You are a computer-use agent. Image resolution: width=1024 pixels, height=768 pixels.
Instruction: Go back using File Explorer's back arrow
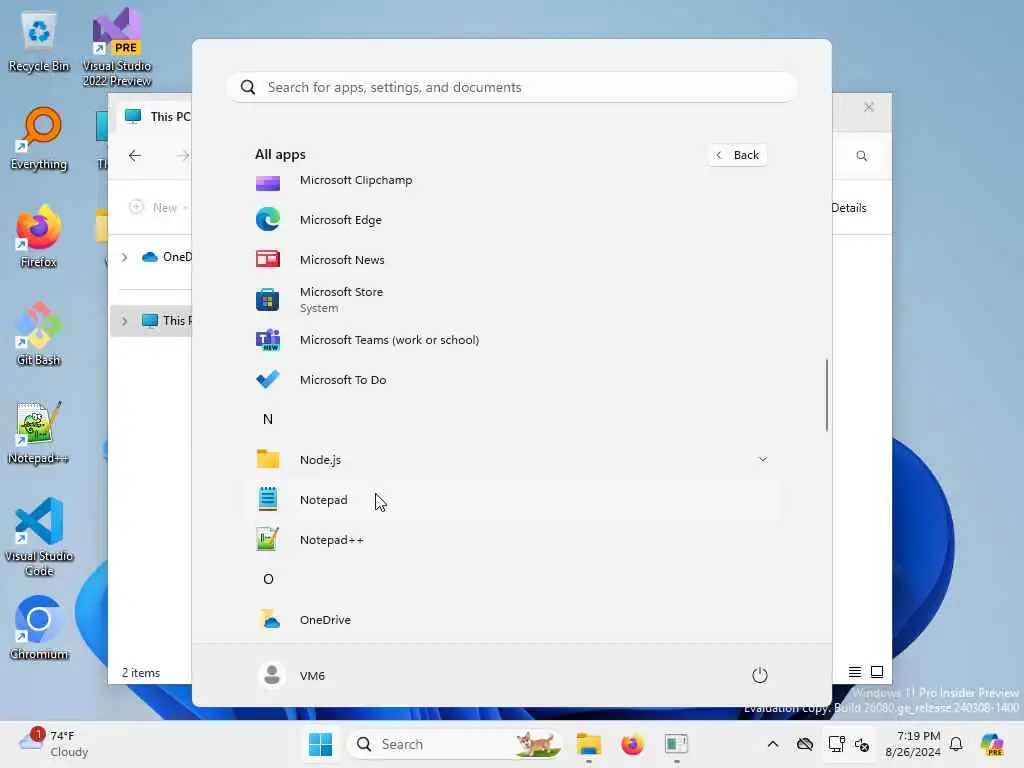click(135, 155)
